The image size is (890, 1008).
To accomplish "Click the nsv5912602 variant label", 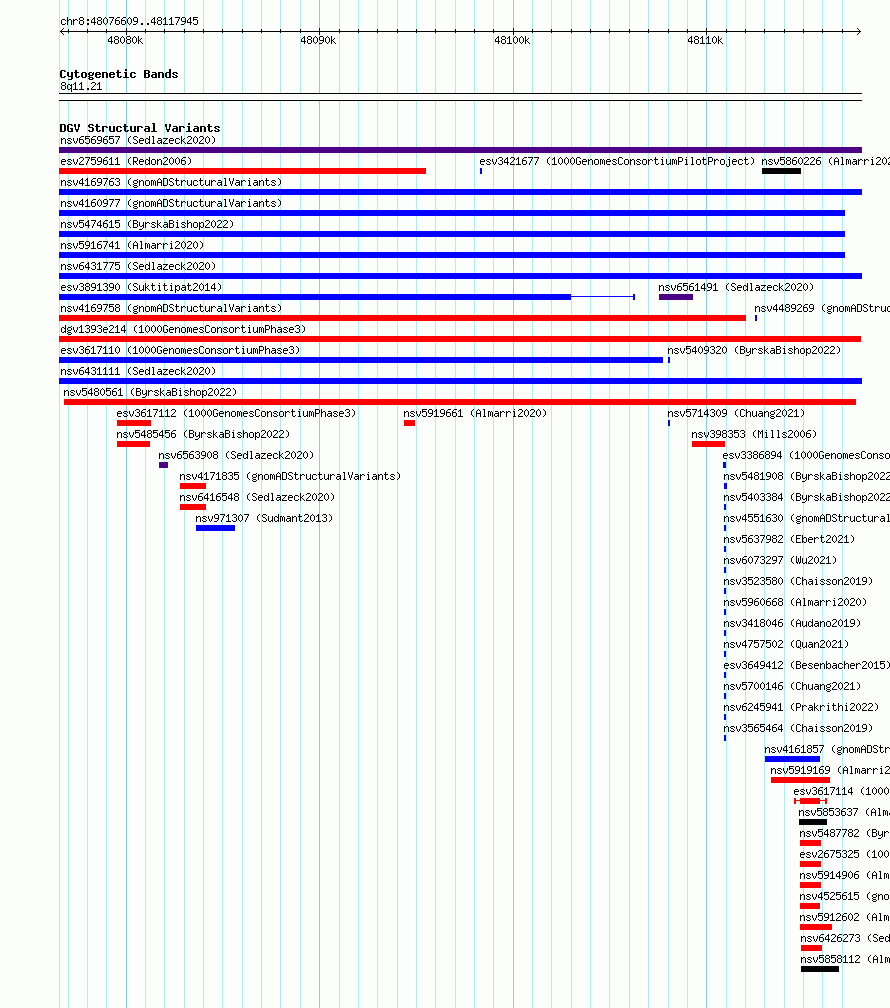I will (844, 917).
